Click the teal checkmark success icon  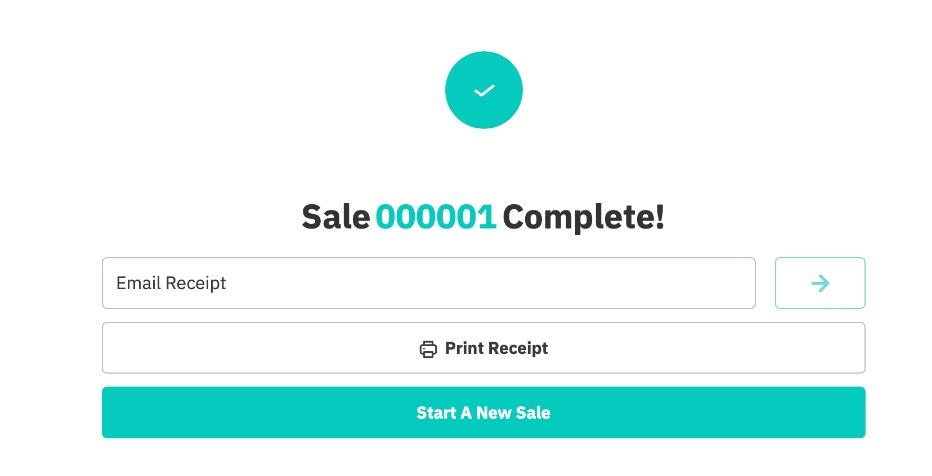pyautogui.click(x=484, y=91)
